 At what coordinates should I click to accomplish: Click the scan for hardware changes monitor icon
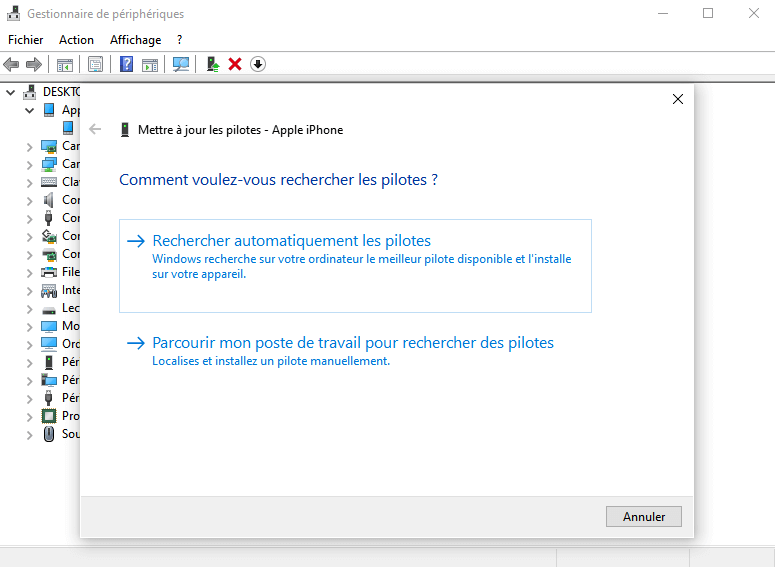click(181, 64)
